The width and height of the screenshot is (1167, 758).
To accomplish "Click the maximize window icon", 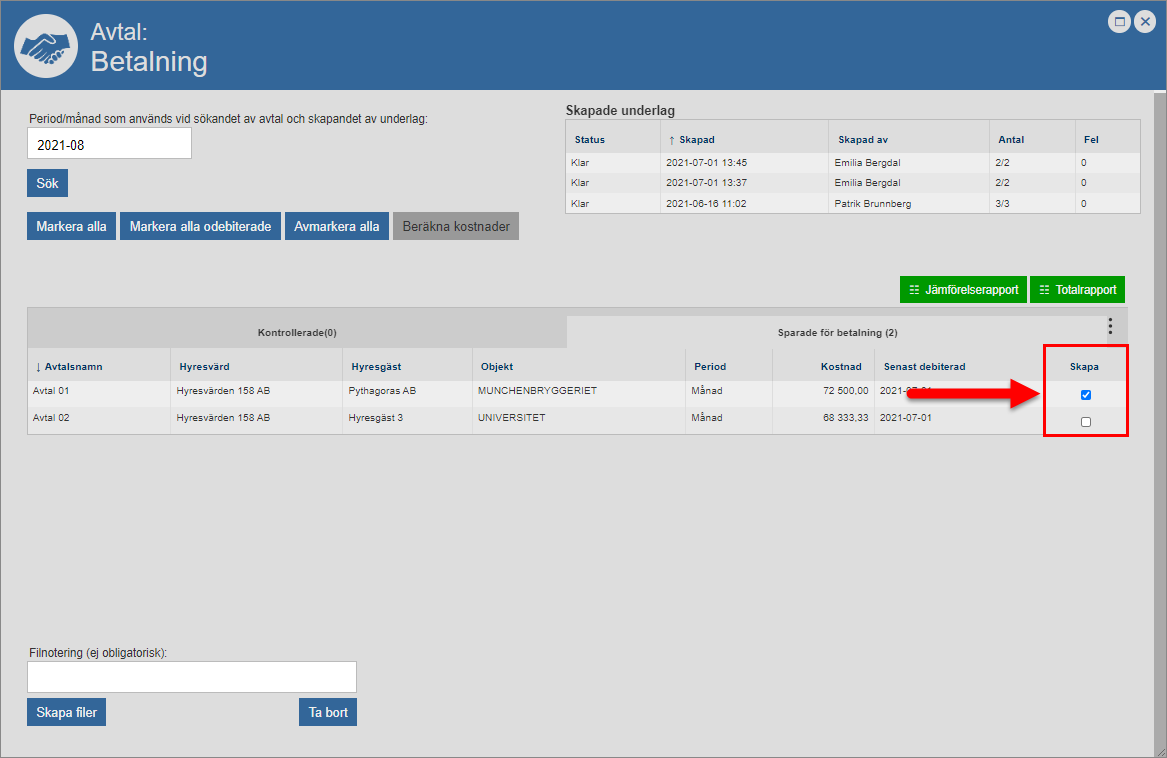I will (x=1120, y=21).
